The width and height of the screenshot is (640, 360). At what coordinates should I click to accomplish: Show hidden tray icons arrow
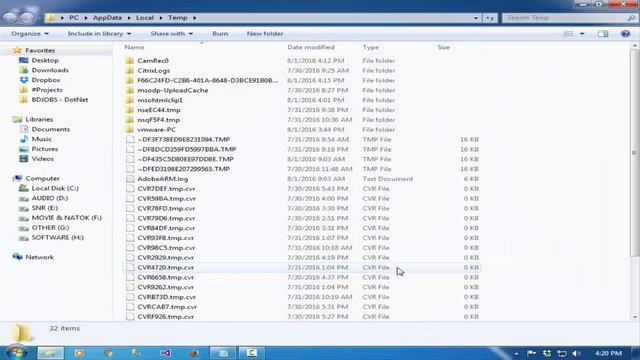[x=516, y=353]
